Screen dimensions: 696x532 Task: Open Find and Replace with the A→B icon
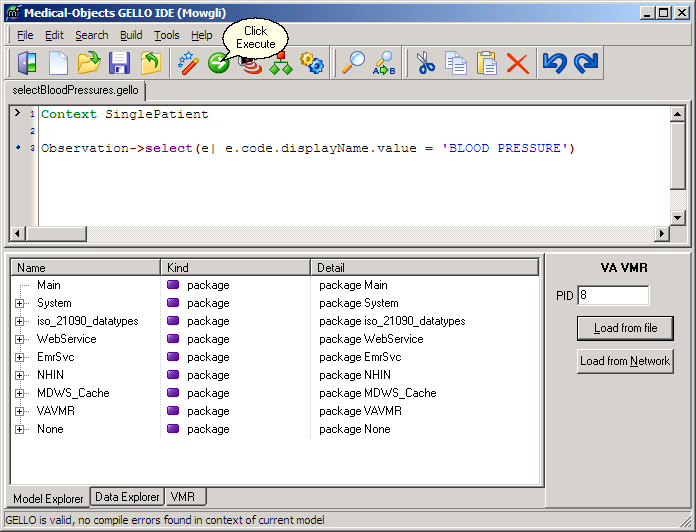(384, 63)
